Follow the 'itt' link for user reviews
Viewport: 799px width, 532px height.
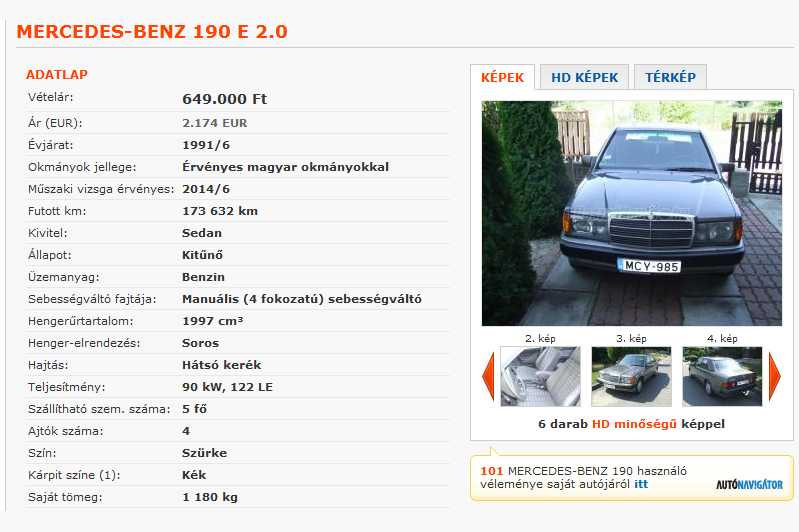641,484
